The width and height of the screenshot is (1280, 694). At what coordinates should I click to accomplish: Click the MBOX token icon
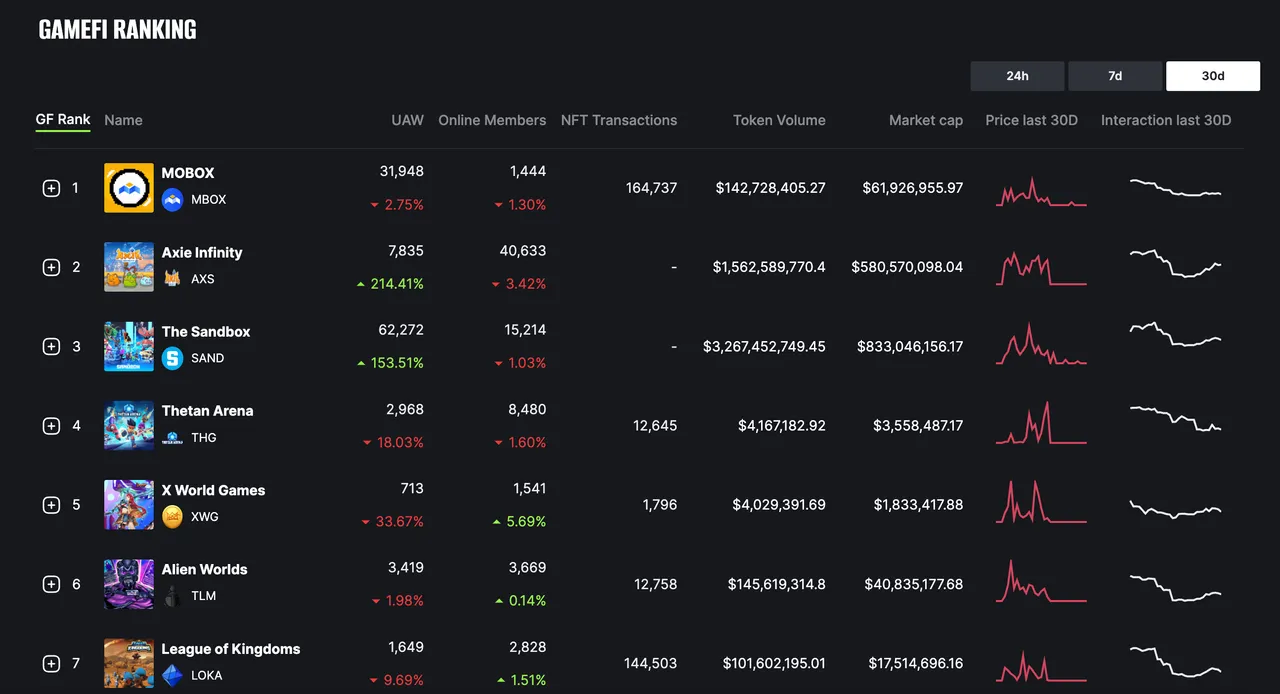tap(172, 200)
